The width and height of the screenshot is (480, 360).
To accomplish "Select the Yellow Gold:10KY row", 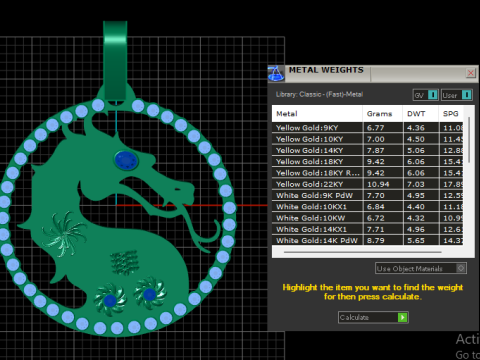I will pos(368,139).
